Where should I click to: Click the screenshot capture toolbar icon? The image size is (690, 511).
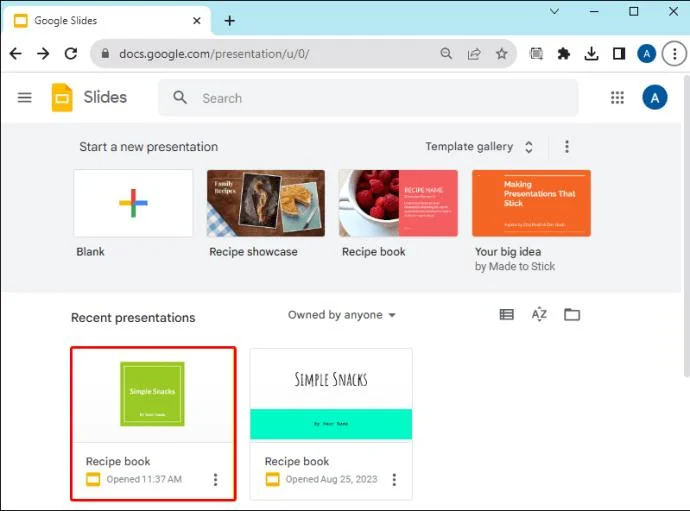point(536,54)
